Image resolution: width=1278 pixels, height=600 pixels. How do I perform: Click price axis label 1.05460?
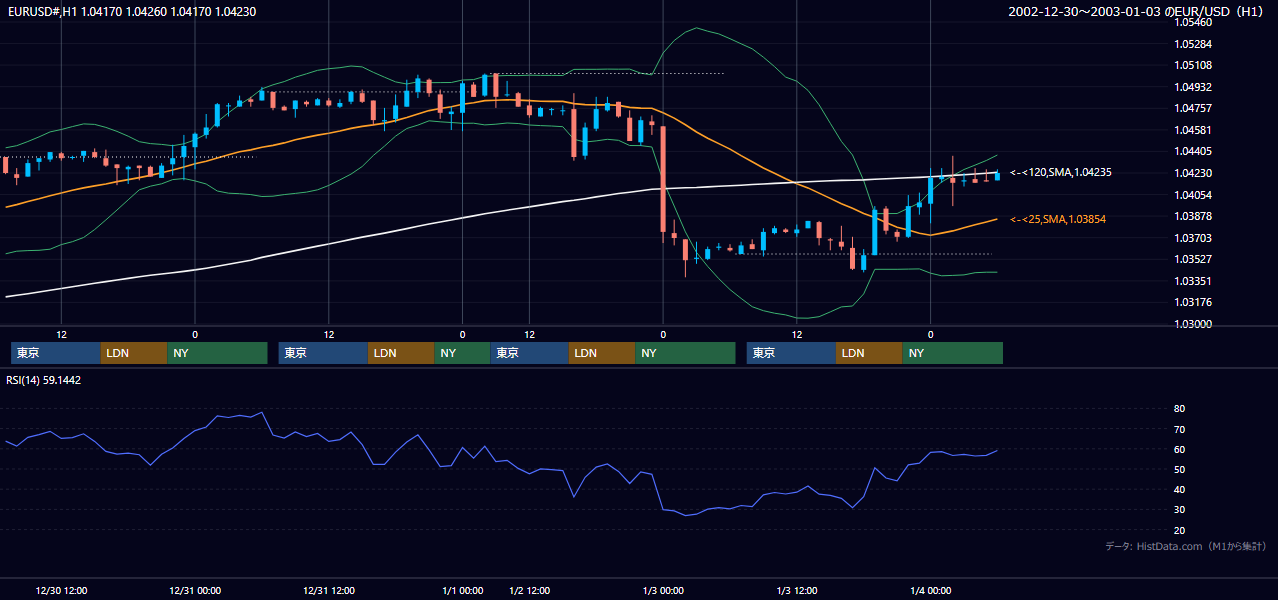(x=1193, y=22)
